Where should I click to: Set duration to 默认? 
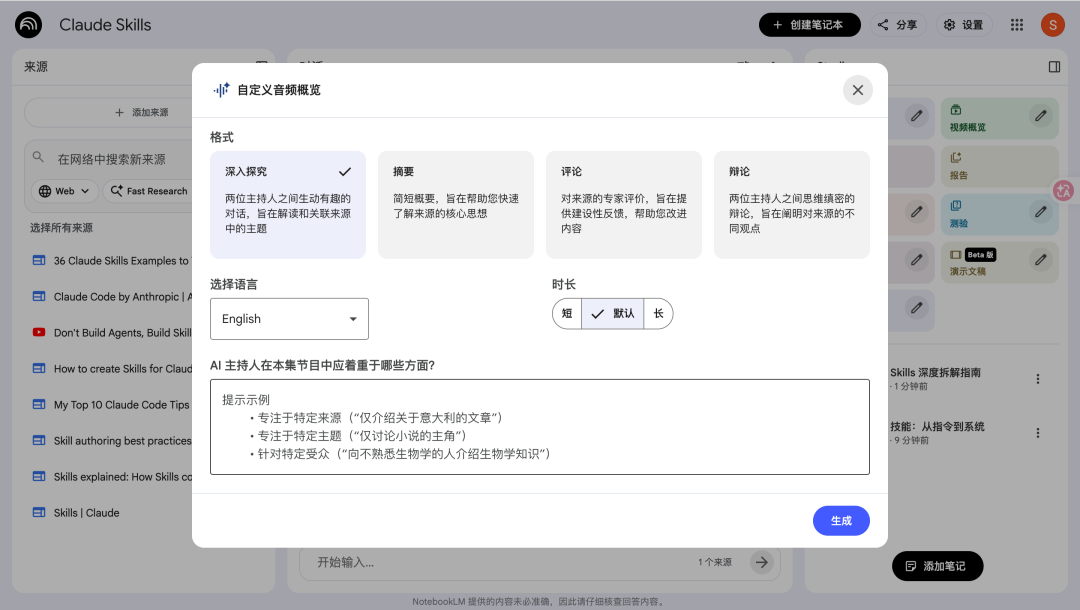coord(612,314)
